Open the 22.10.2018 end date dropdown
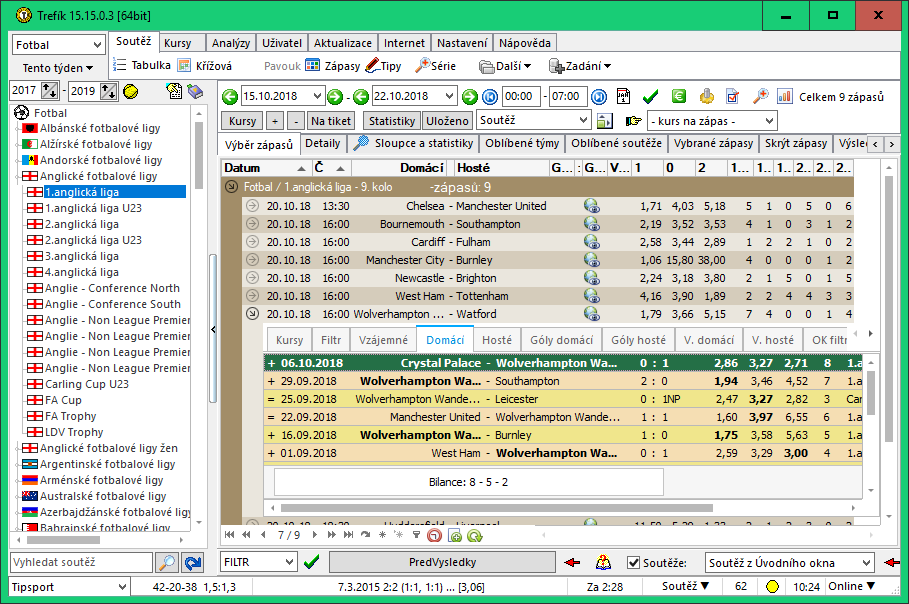909x604 pixels. (x=450, y=96)
